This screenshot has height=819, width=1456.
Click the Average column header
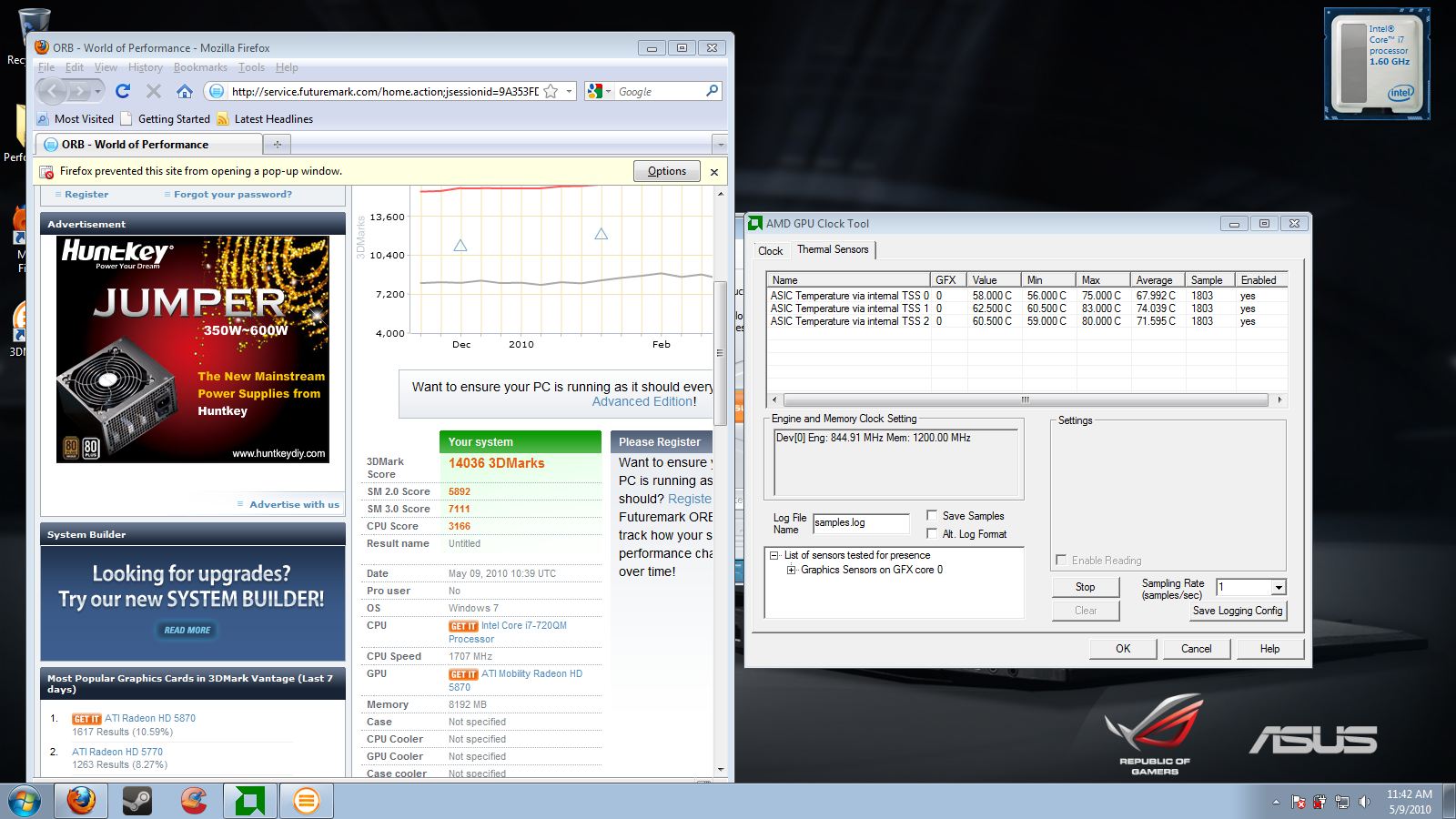click(x=1158, y=280)
